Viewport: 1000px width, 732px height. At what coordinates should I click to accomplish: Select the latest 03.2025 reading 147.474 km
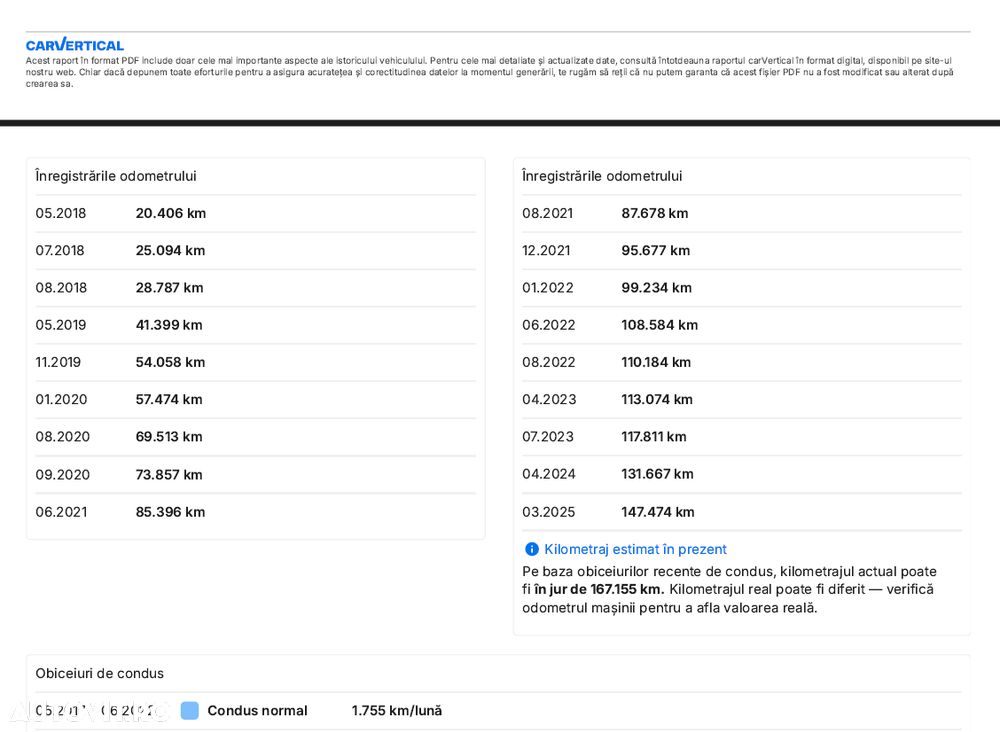pos(742,512)
